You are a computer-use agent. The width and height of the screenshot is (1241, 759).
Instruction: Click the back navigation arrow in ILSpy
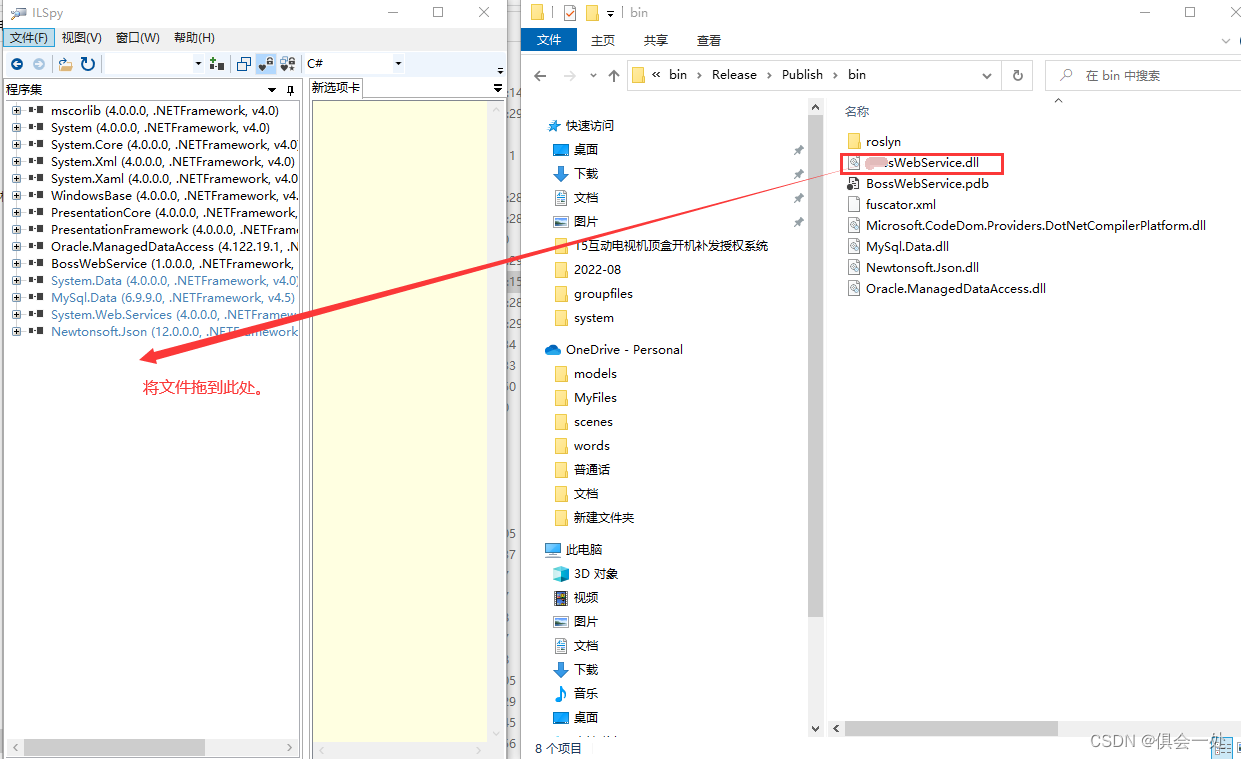[16, 63]
